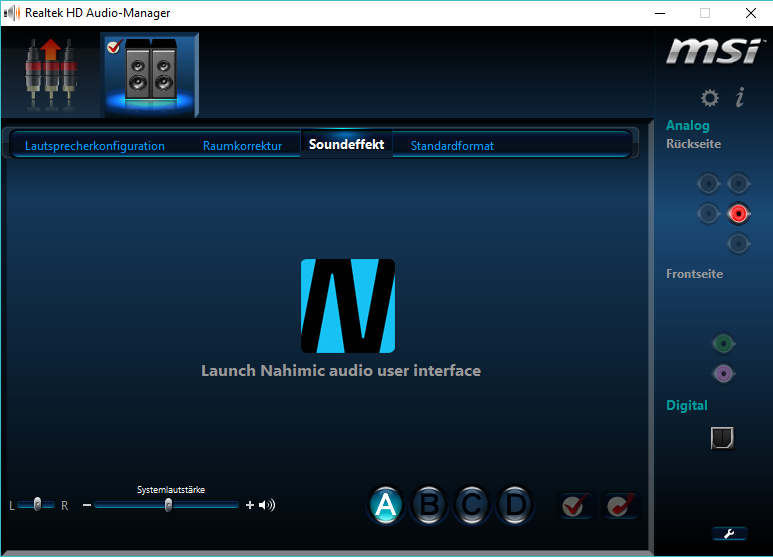Open the Lautsprecherkonfiguration tab
Image resolution: width=773 pixels, height=558 pixels.
[95, 146]
